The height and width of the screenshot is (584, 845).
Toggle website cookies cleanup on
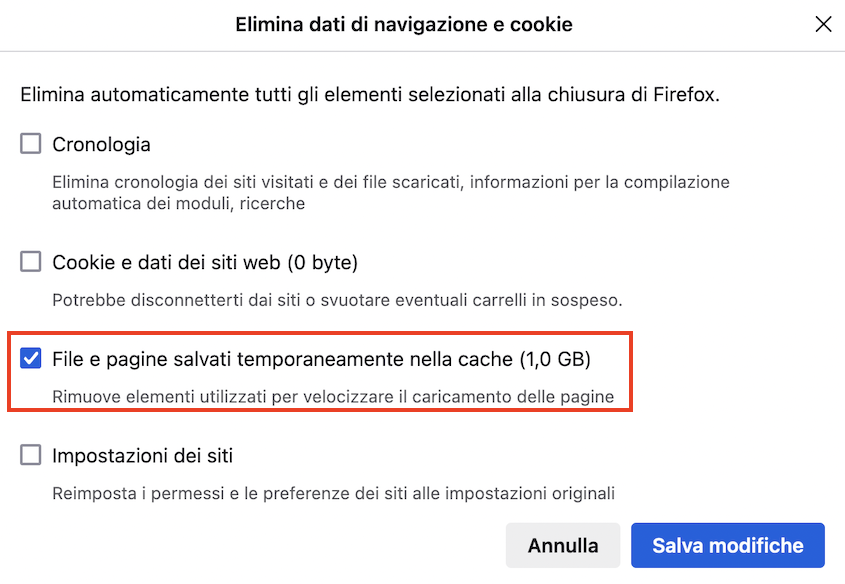(x=30, y=262)
